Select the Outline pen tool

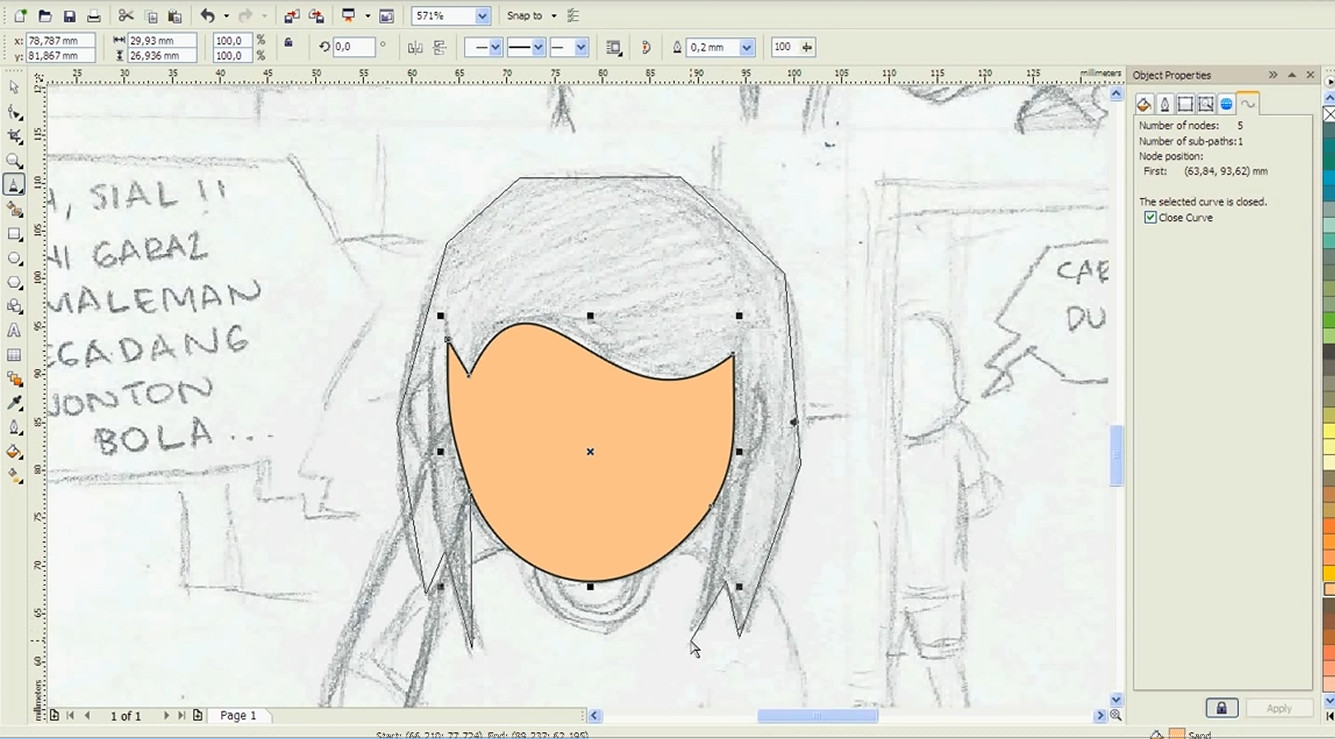(14, 428)
